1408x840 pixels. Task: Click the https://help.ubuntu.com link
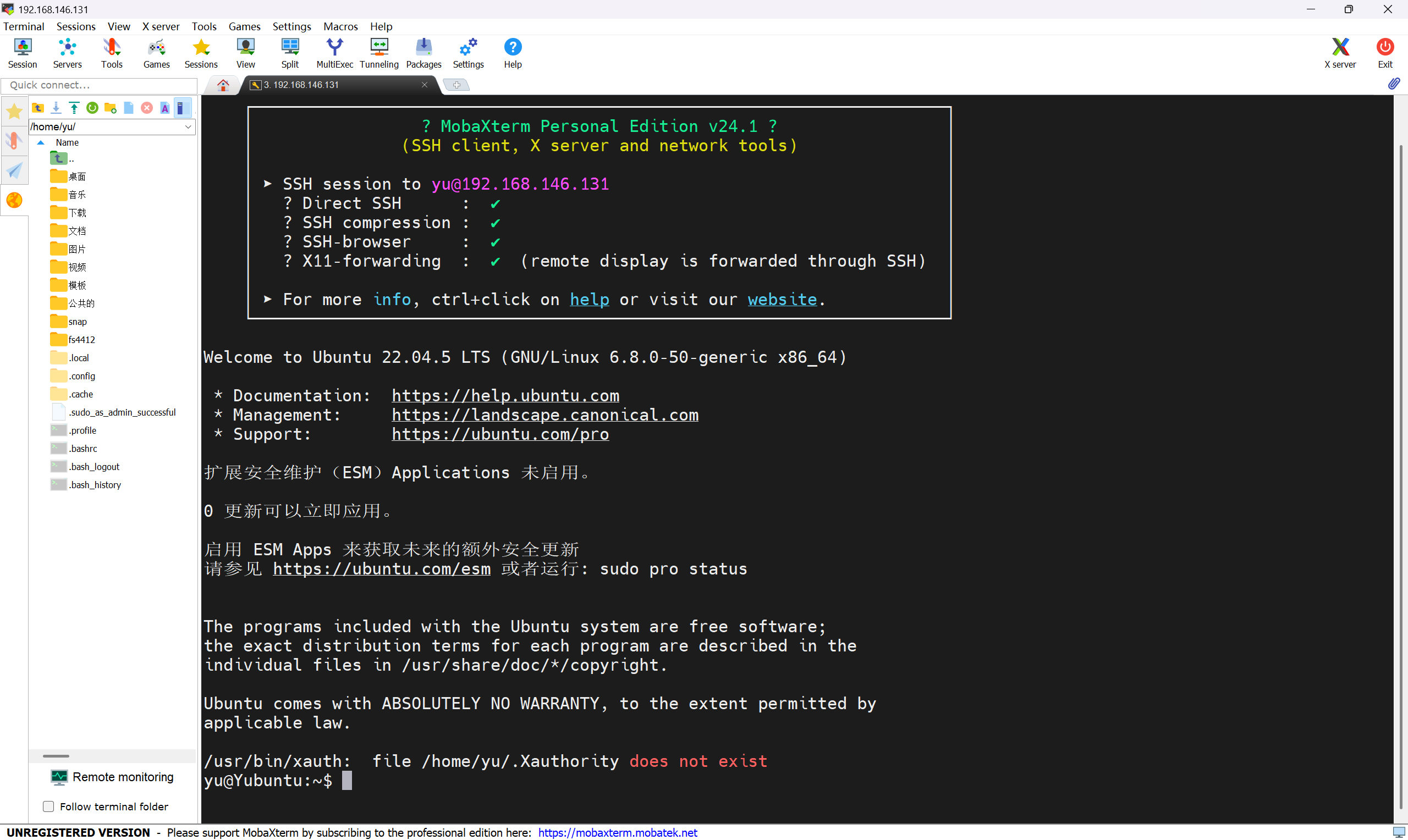tap(505, 395)
